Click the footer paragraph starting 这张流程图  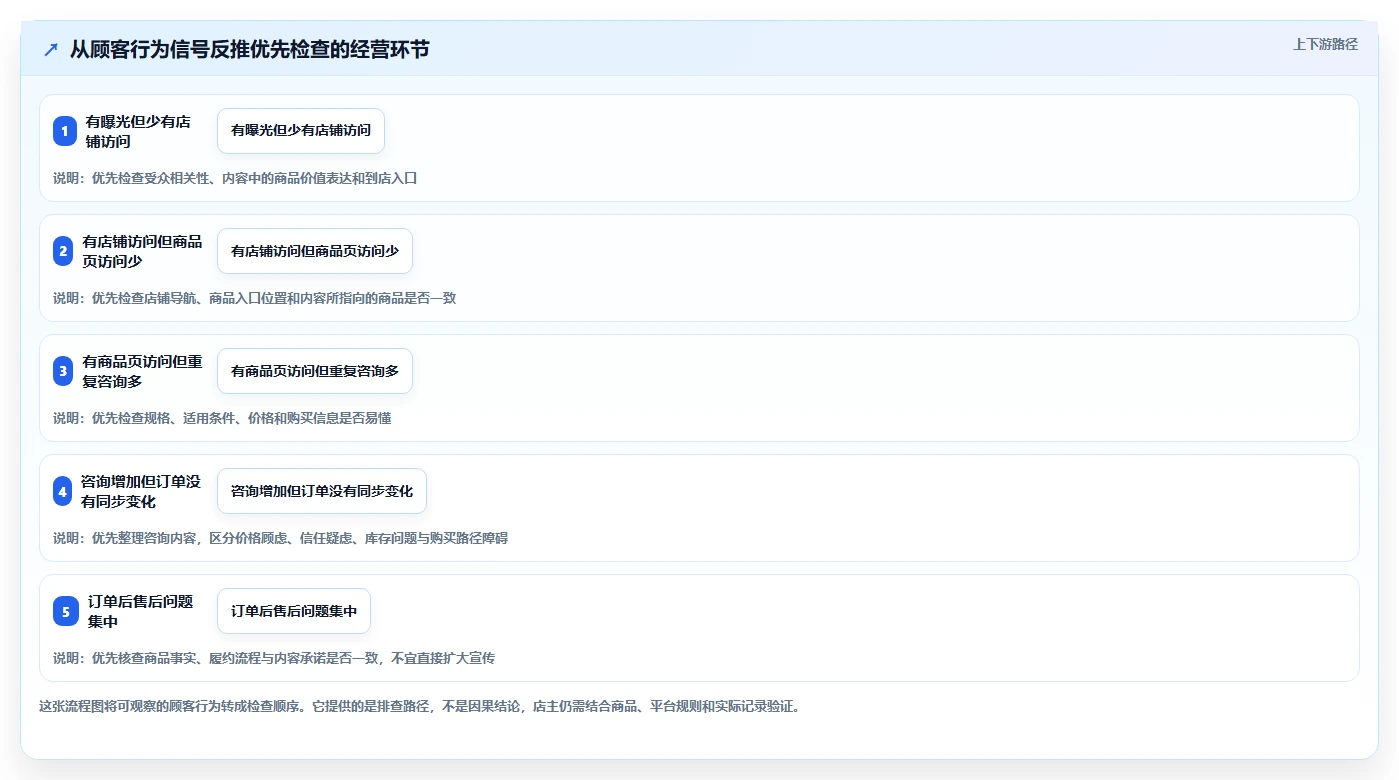coord(420,706)
